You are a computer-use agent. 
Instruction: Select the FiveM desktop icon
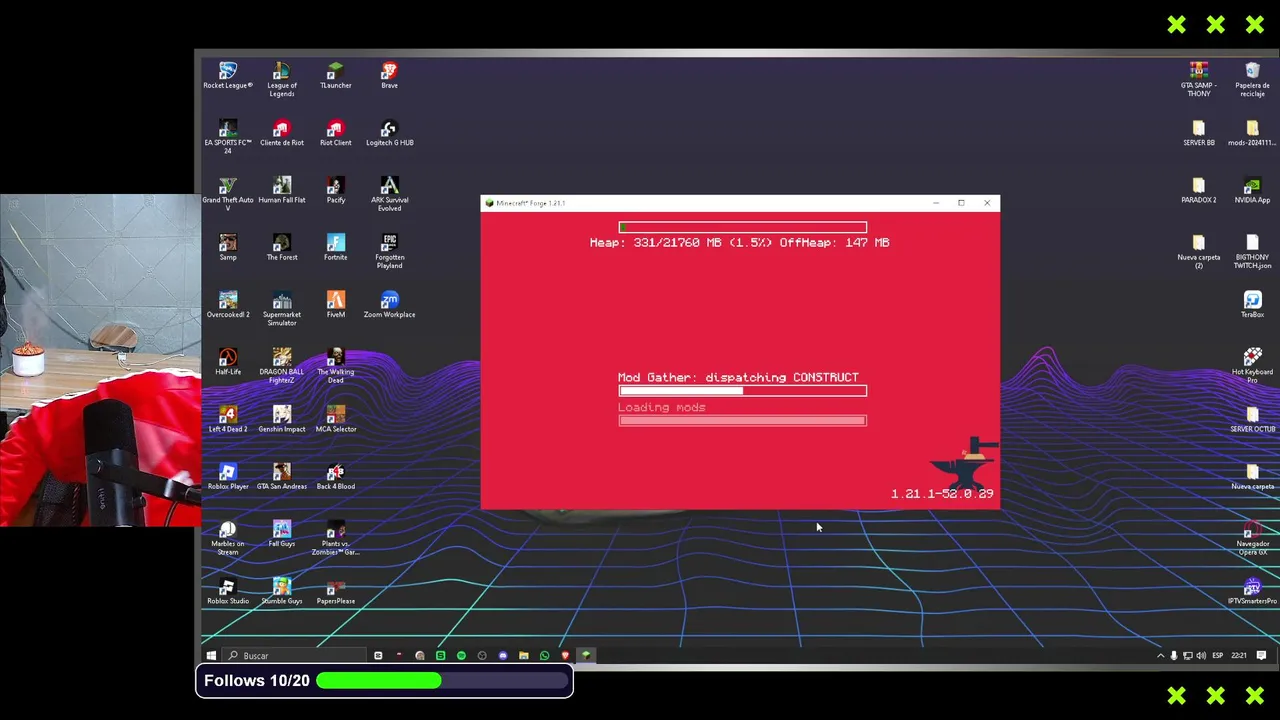[336, 304]
